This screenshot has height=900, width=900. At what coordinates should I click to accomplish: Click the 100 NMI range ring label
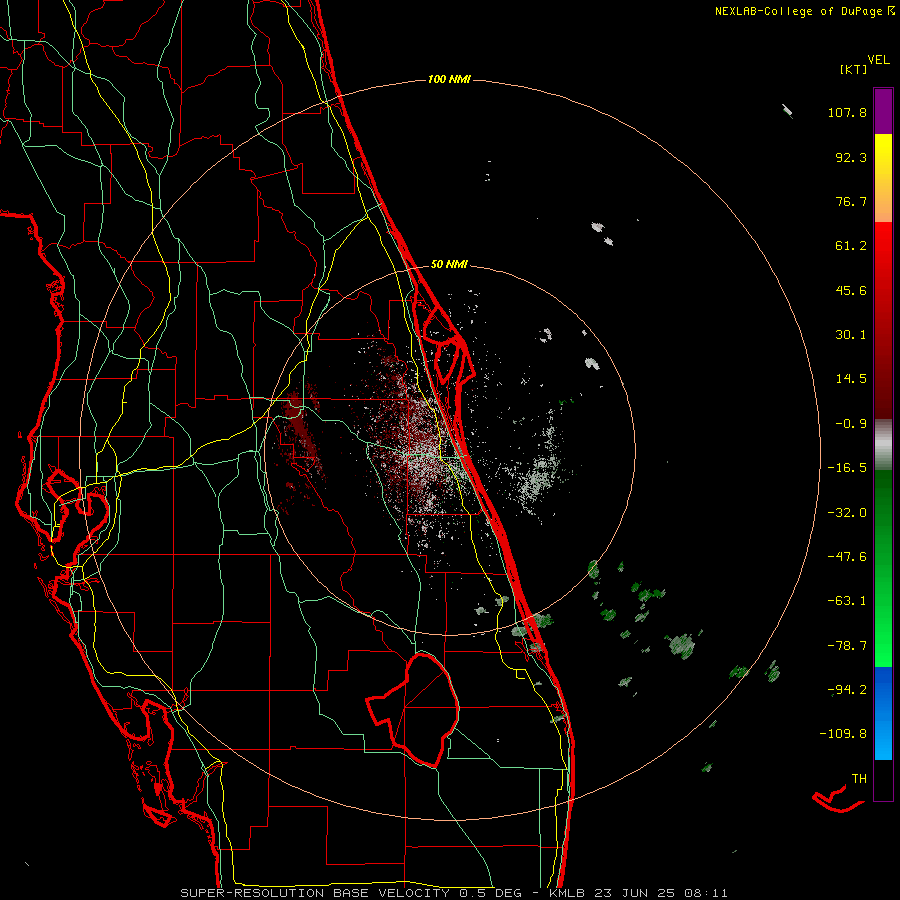449,79
